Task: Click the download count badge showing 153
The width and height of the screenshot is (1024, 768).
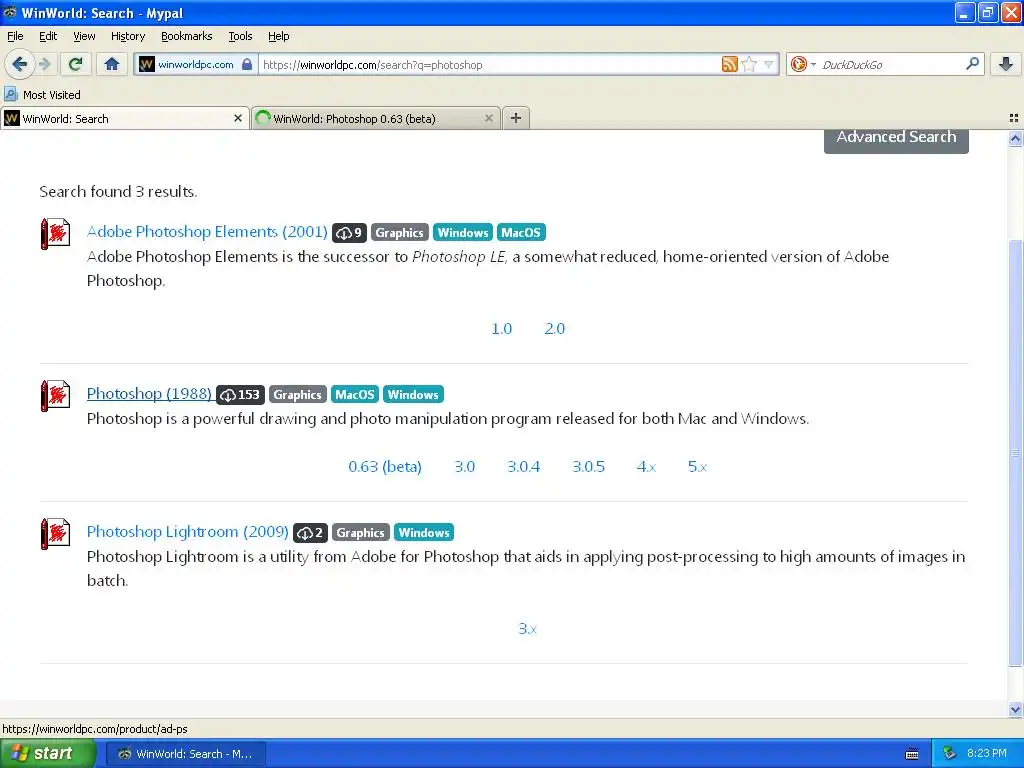Action: pyautogui.click(x=240, y=394)
